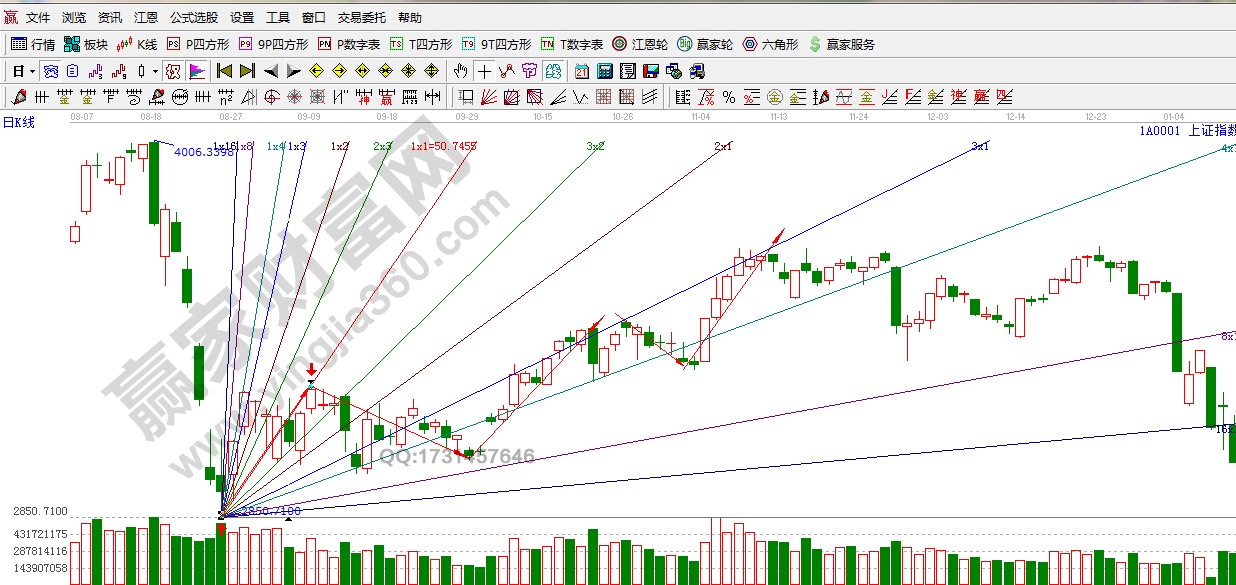
Task: Toggle the highlighted chart-pattern button next to crosshair
Action: (x=507, y=71)
